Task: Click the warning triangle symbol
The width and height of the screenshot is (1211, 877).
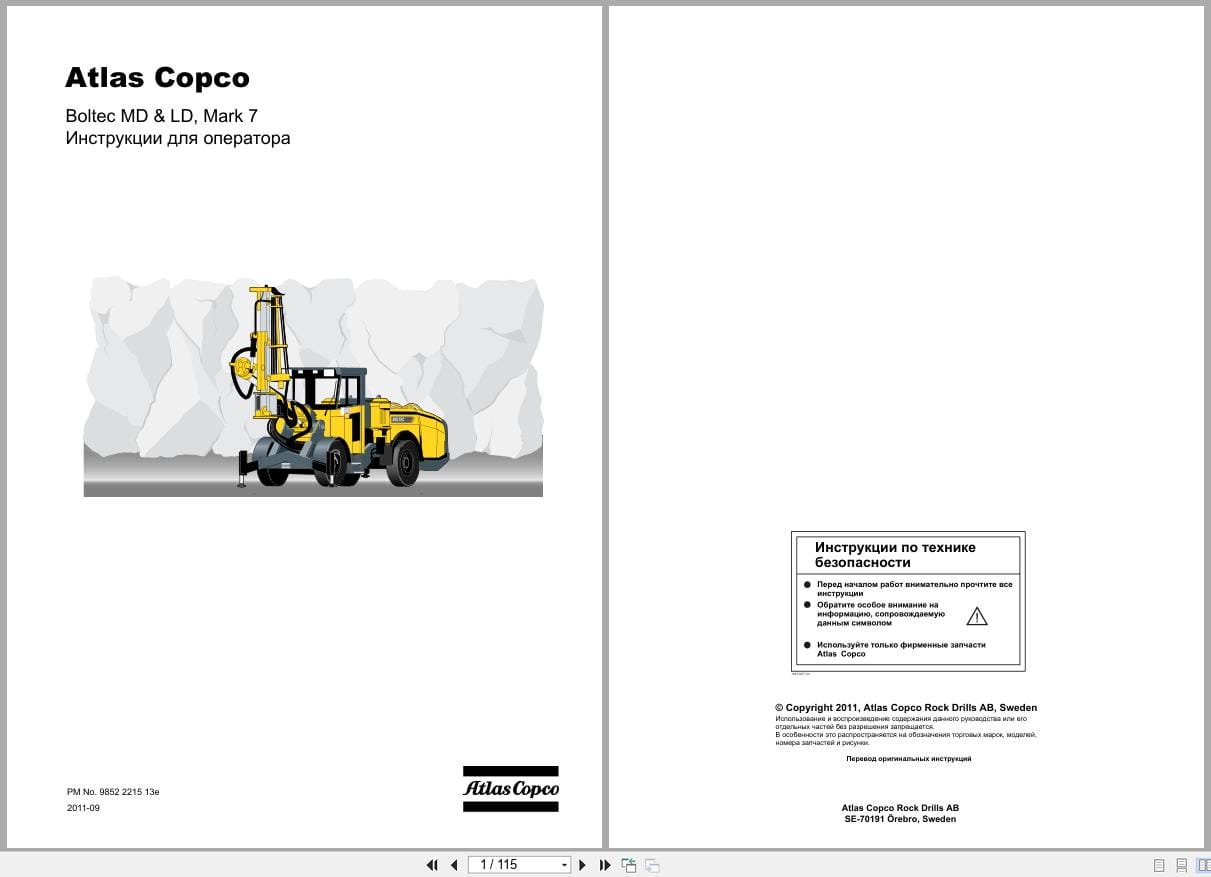Action: (x=977, y=616)
